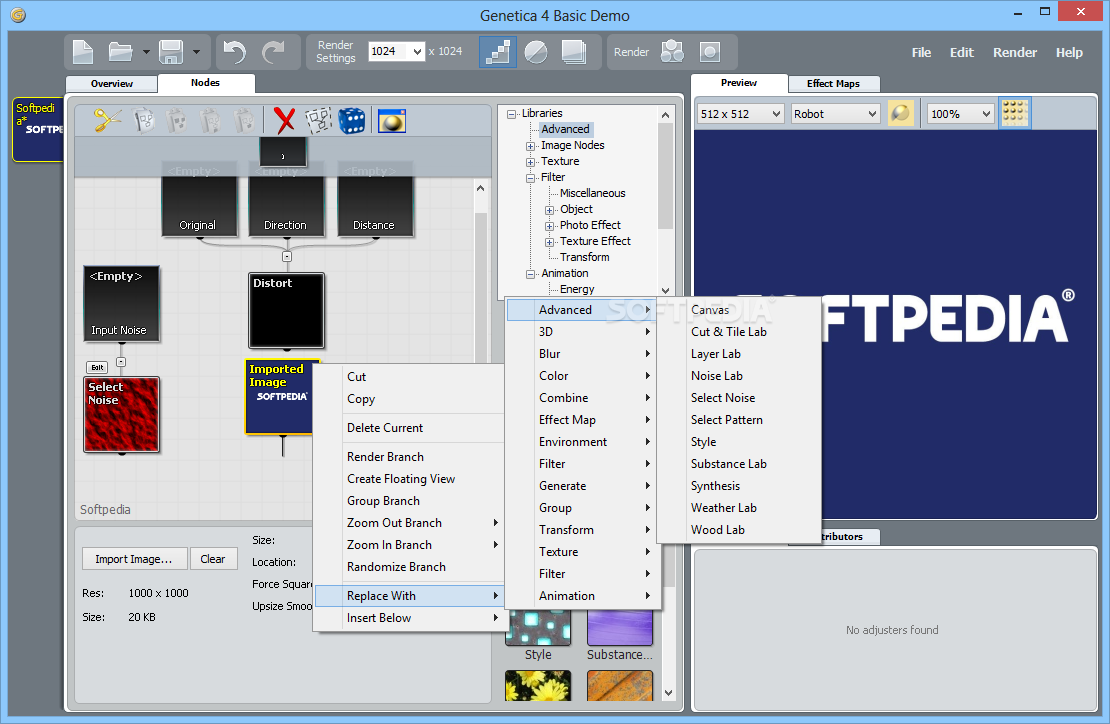
Task: Click the red X delete icon
Action: [x=285, y=120]
